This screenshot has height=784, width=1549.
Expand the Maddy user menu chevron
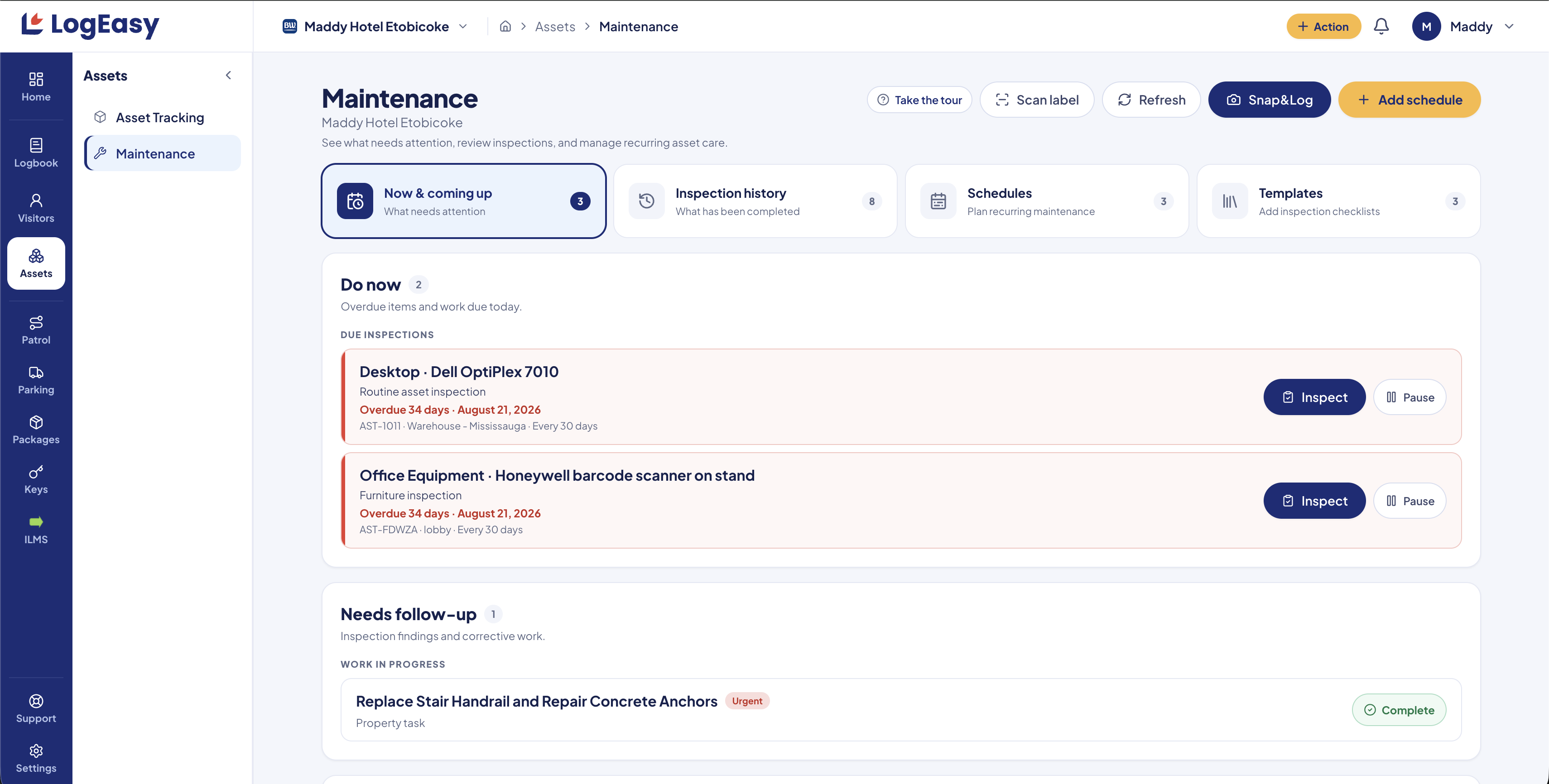pyautogui.click(x=1509, y=26)
